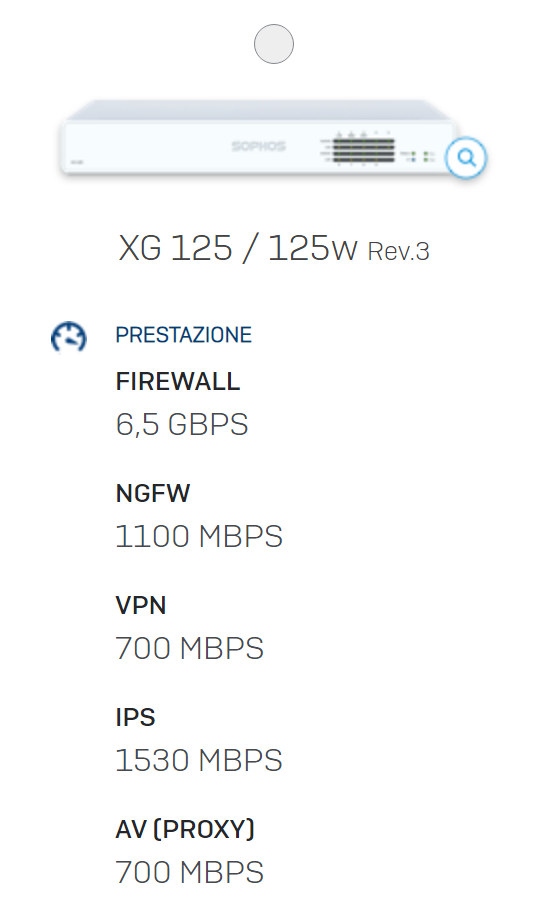Click the PRESTAZIONE section heading
This screenshot has width=545, height=899.
pos(183,335)
